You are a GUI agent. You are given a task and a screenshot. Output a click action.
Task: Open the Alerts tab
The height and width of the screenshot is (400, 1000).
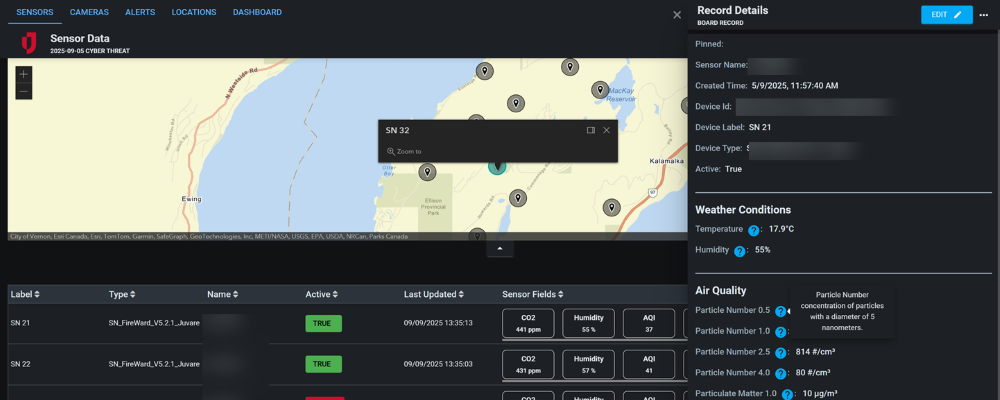140,13
